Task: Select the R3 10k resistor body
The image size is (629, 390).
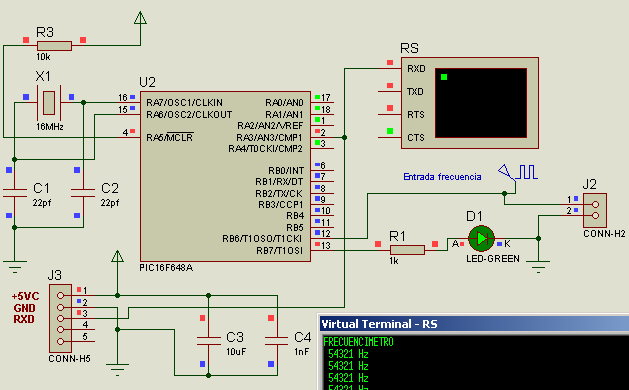Action: coord(54,46)
